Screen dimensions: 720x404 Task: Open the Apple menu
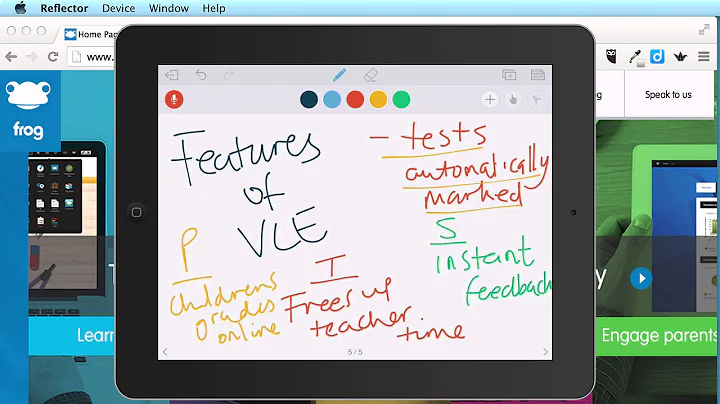pyautogui.click(x=21, y=8)
